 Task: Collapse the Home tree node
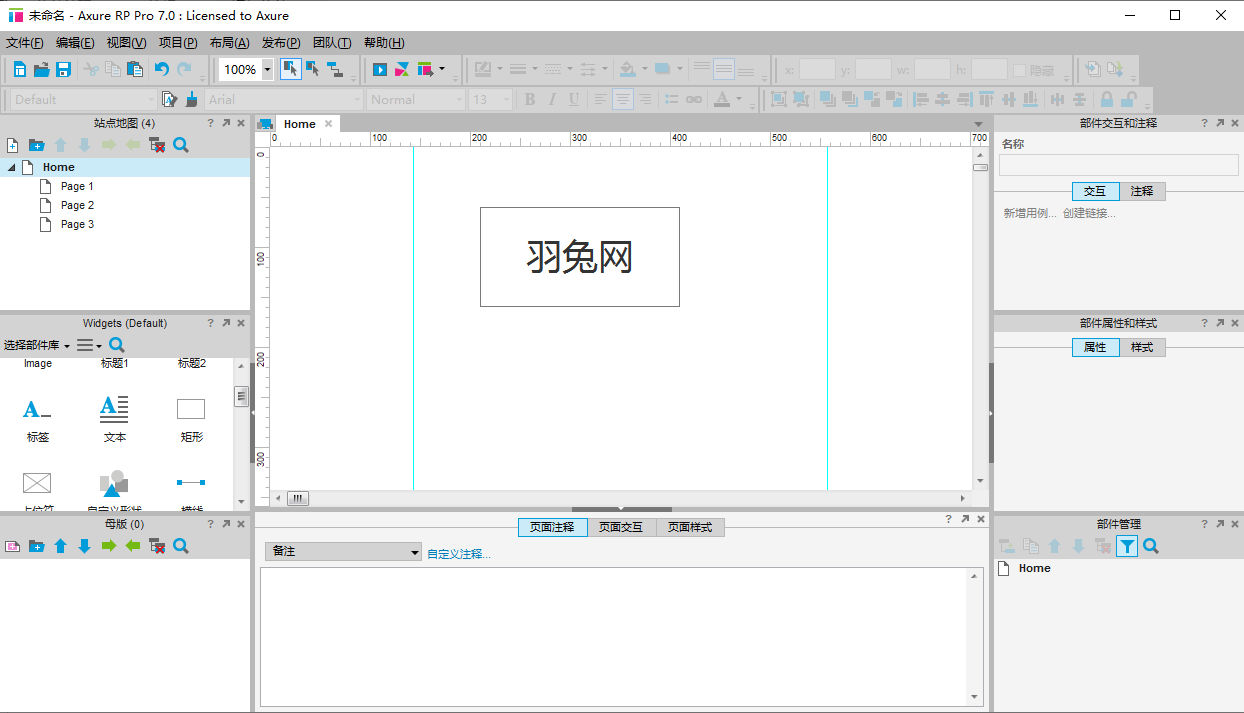coord(11,168)
